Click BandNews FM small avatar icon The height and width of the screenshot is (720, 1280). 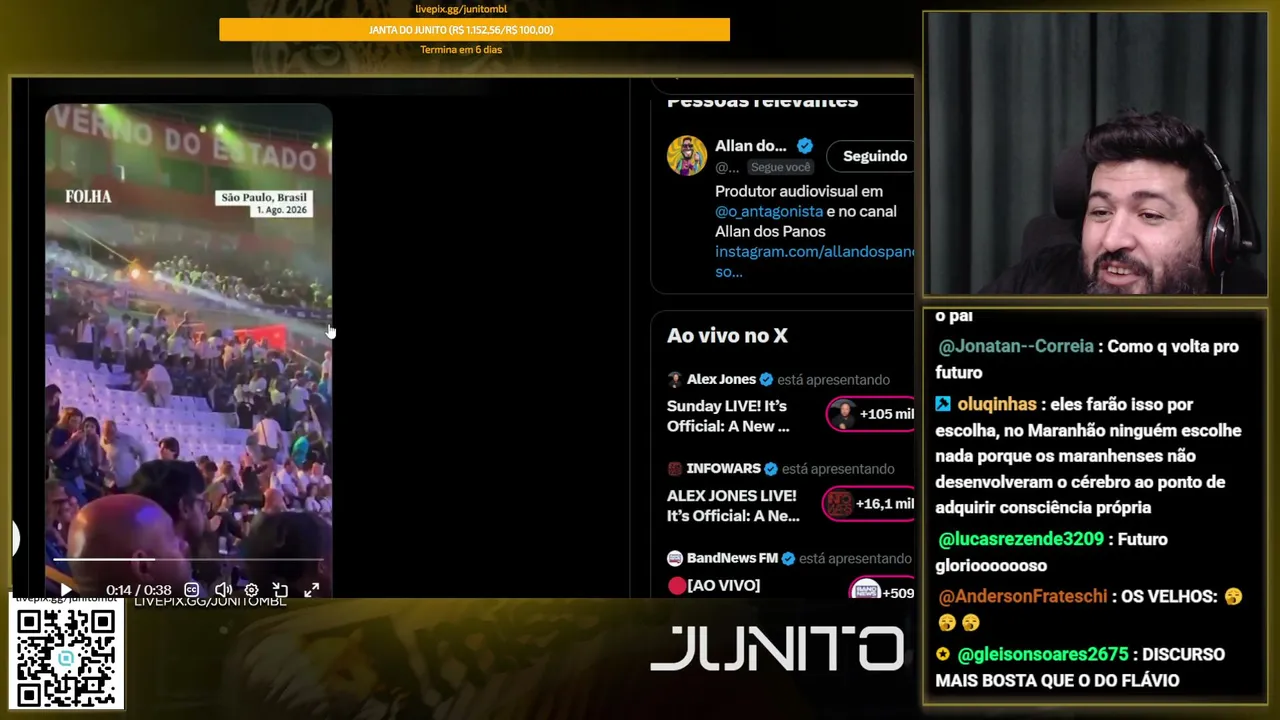675,558
